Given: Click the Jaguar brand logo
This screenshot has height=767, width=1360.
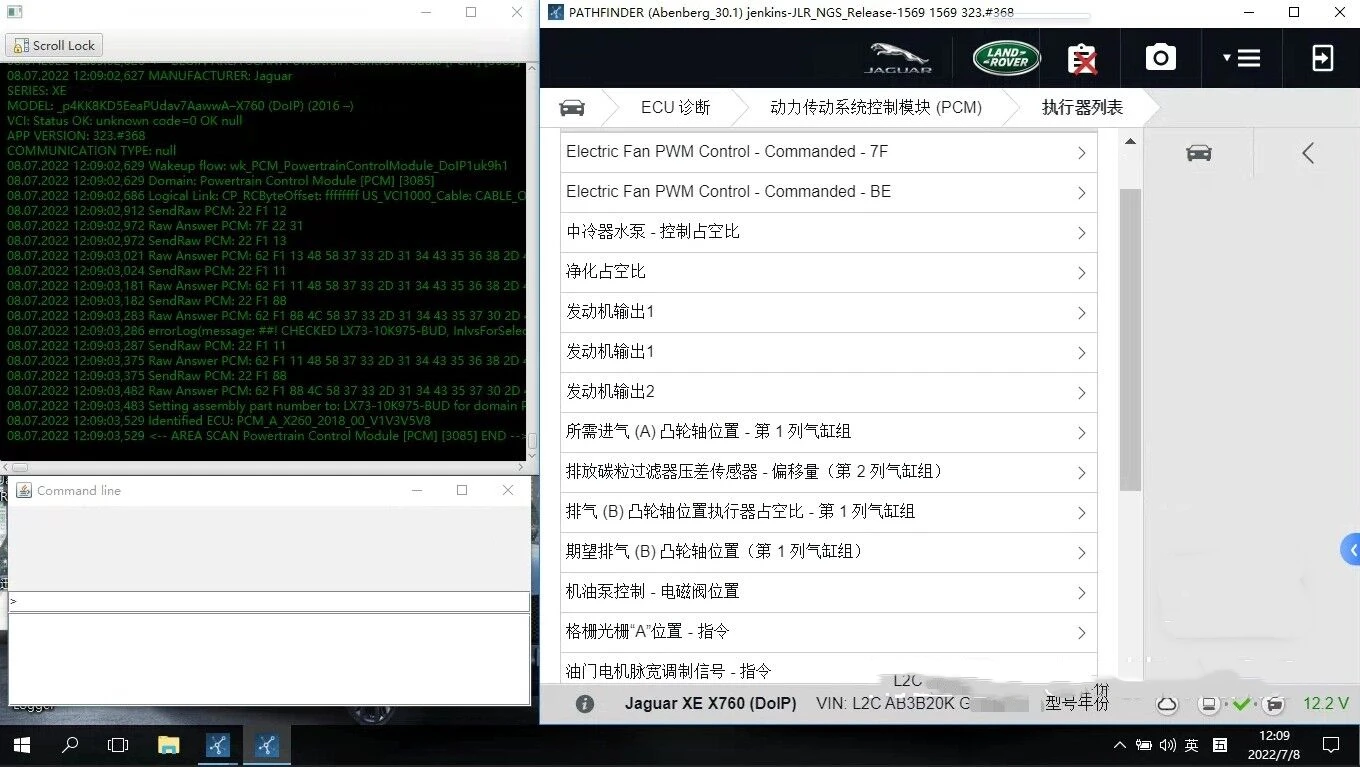Looking at the screenshot, I should coord(898,58).
